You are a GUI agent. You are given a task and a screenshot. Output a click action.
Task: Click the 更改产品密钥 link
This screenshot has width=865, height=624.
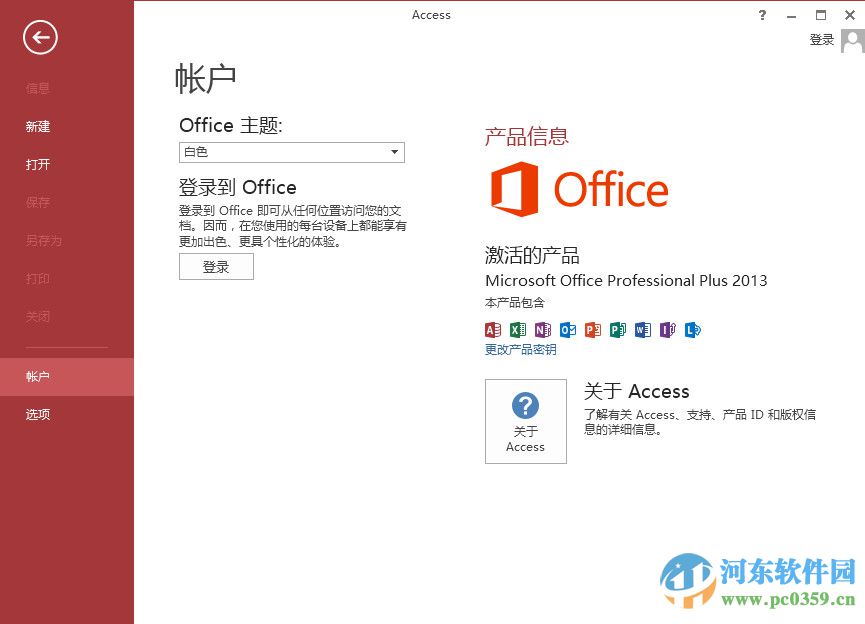(518, 349)
